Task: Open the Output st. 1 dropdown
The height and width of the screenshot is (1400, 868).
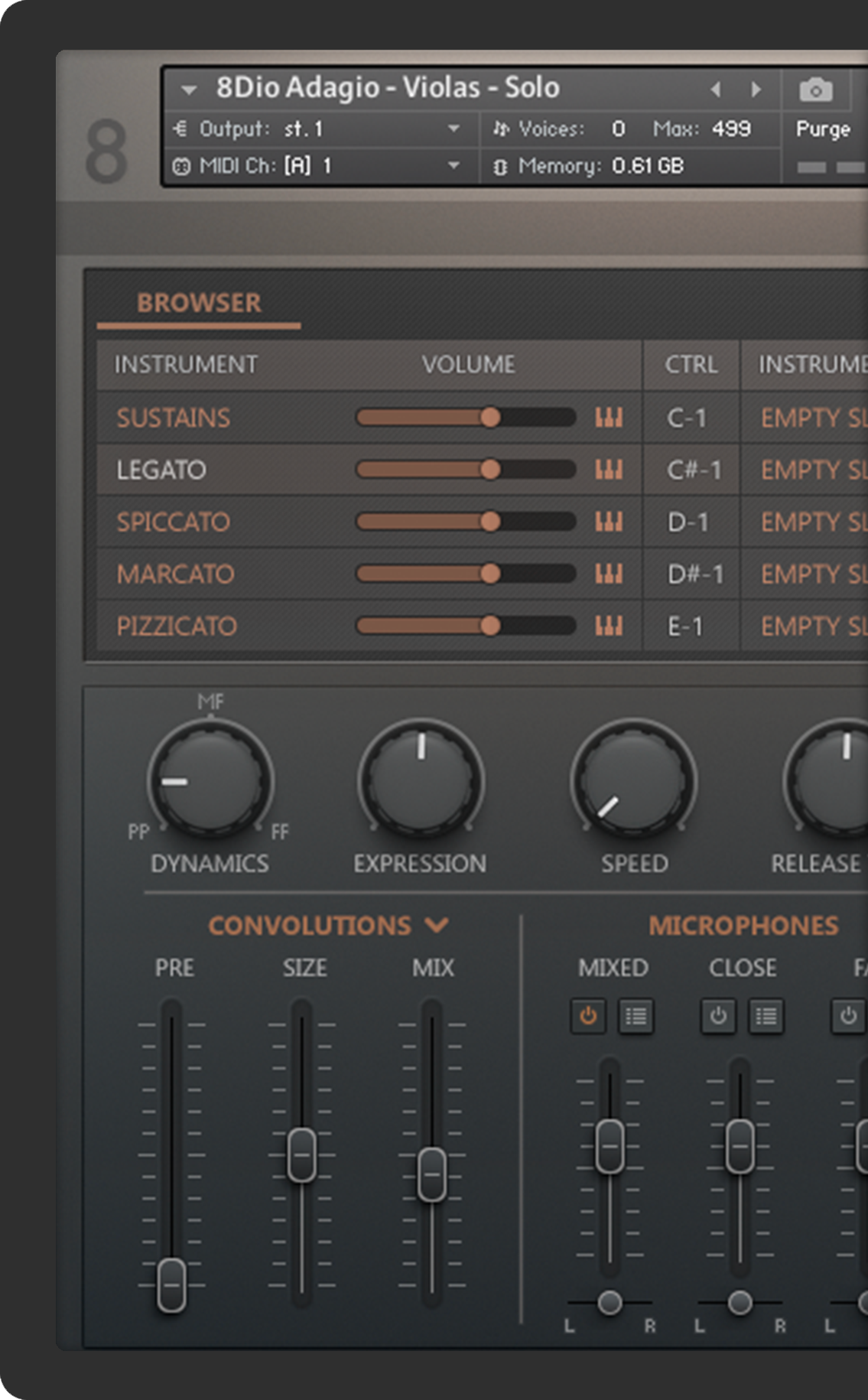Action: 454,129
